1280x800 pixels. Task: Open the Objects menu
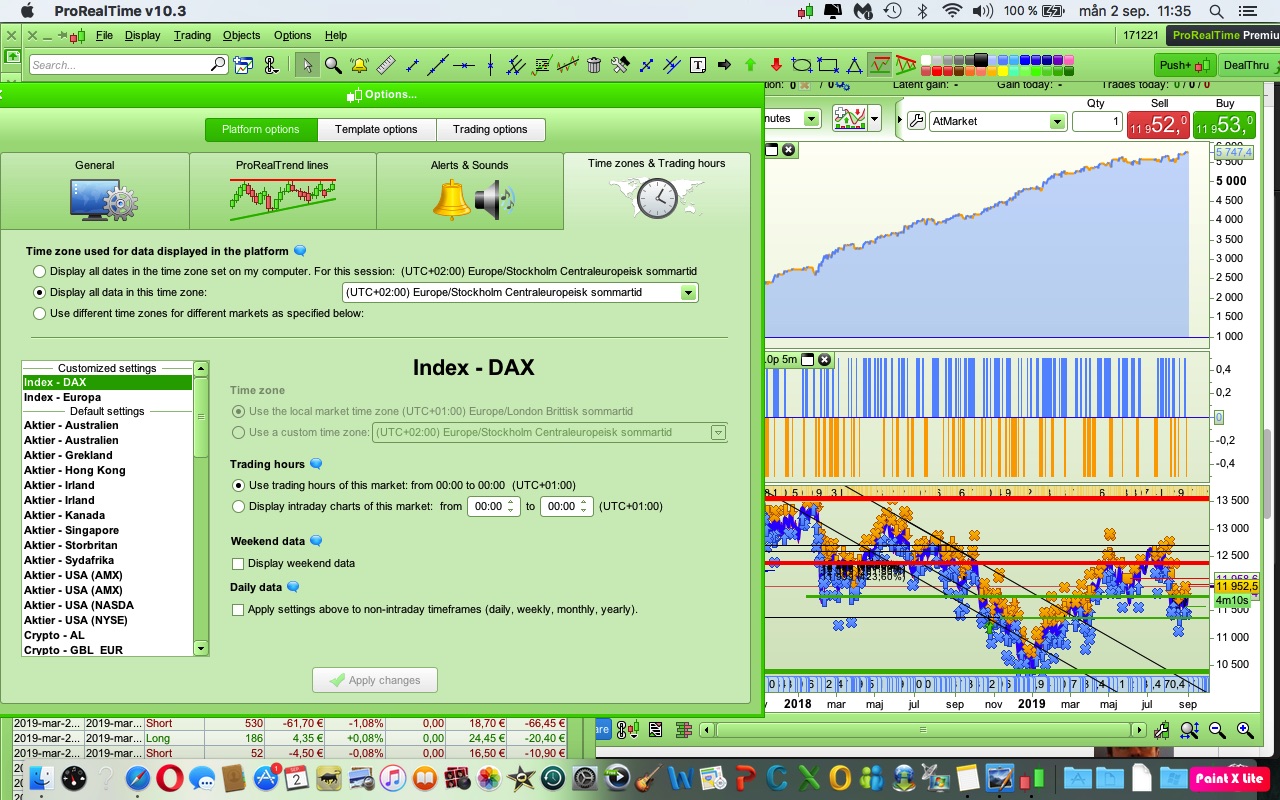(x=241, y=35)
